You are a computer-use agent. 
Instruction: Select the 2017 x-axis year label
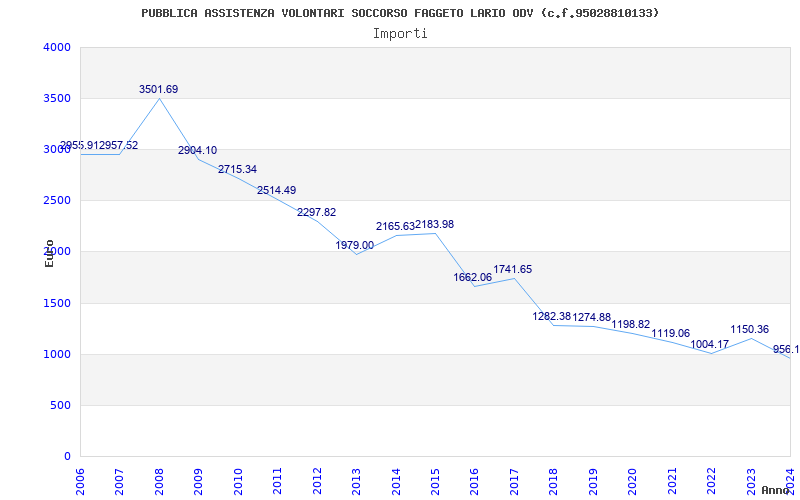coord(514,481)
